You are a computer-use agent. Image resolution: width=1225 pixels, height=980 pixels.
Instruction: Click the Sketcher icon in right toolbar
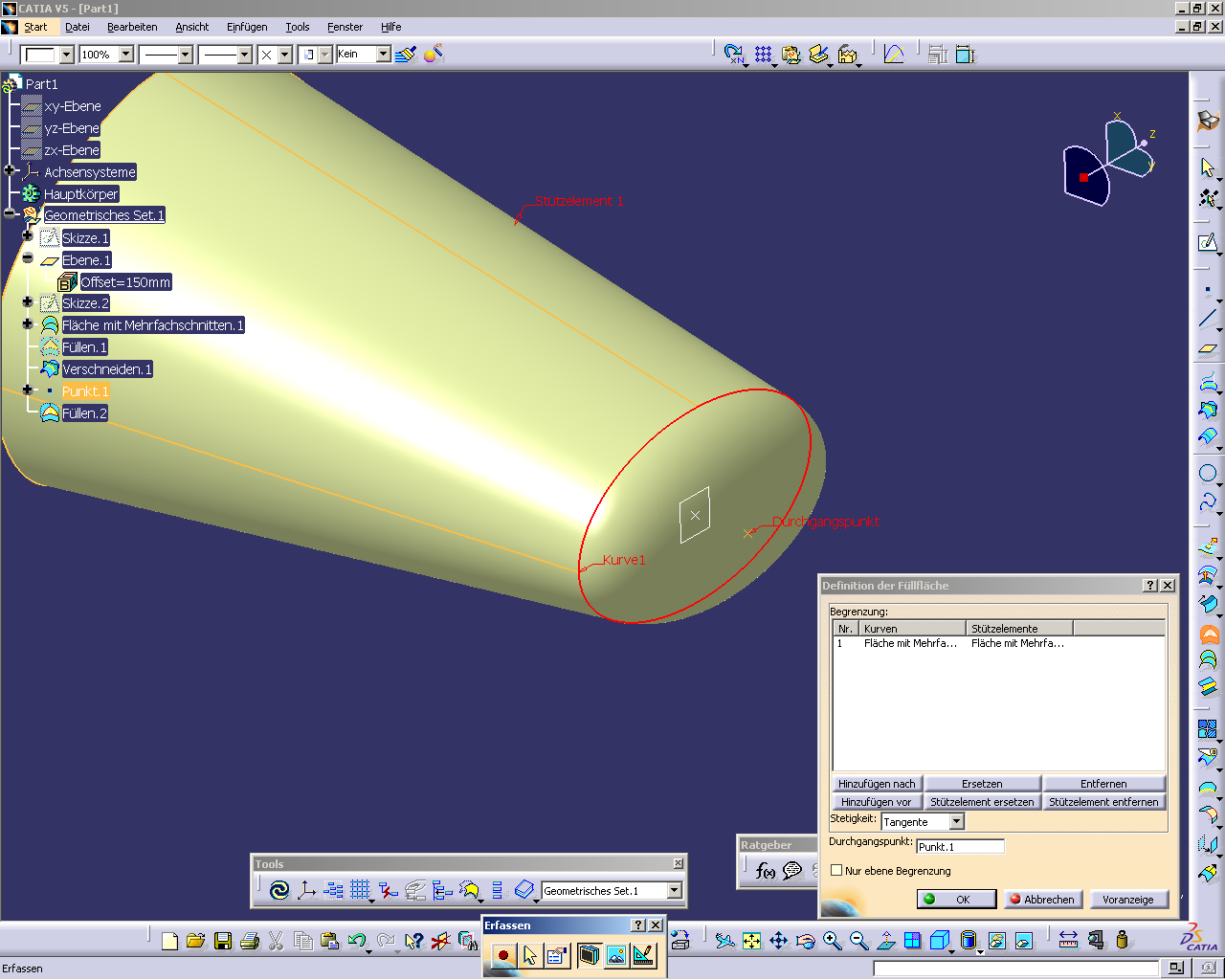(x=1208, y=242)
